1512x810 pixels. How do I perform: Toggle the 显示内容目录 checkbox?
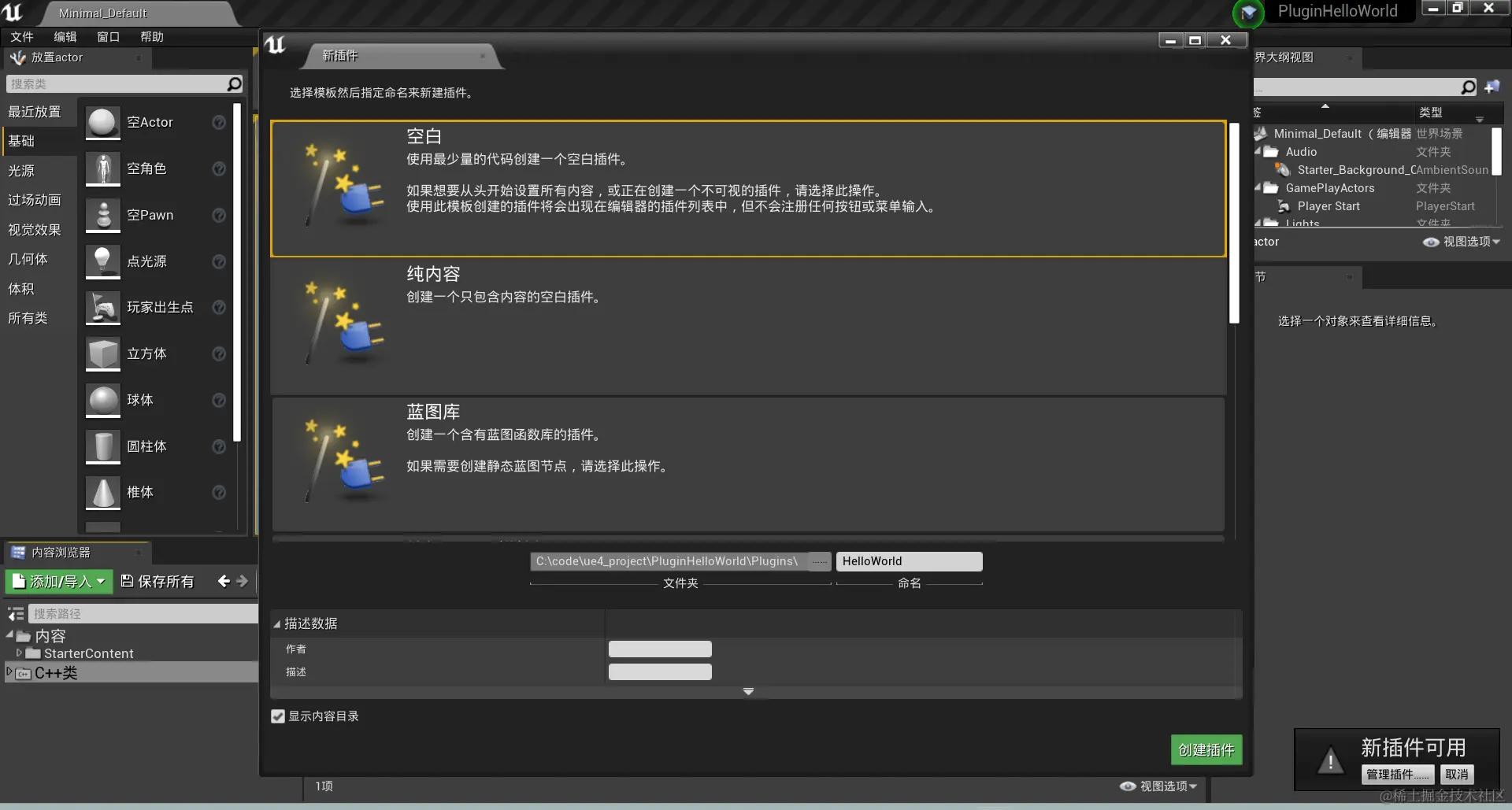[278, 716]
